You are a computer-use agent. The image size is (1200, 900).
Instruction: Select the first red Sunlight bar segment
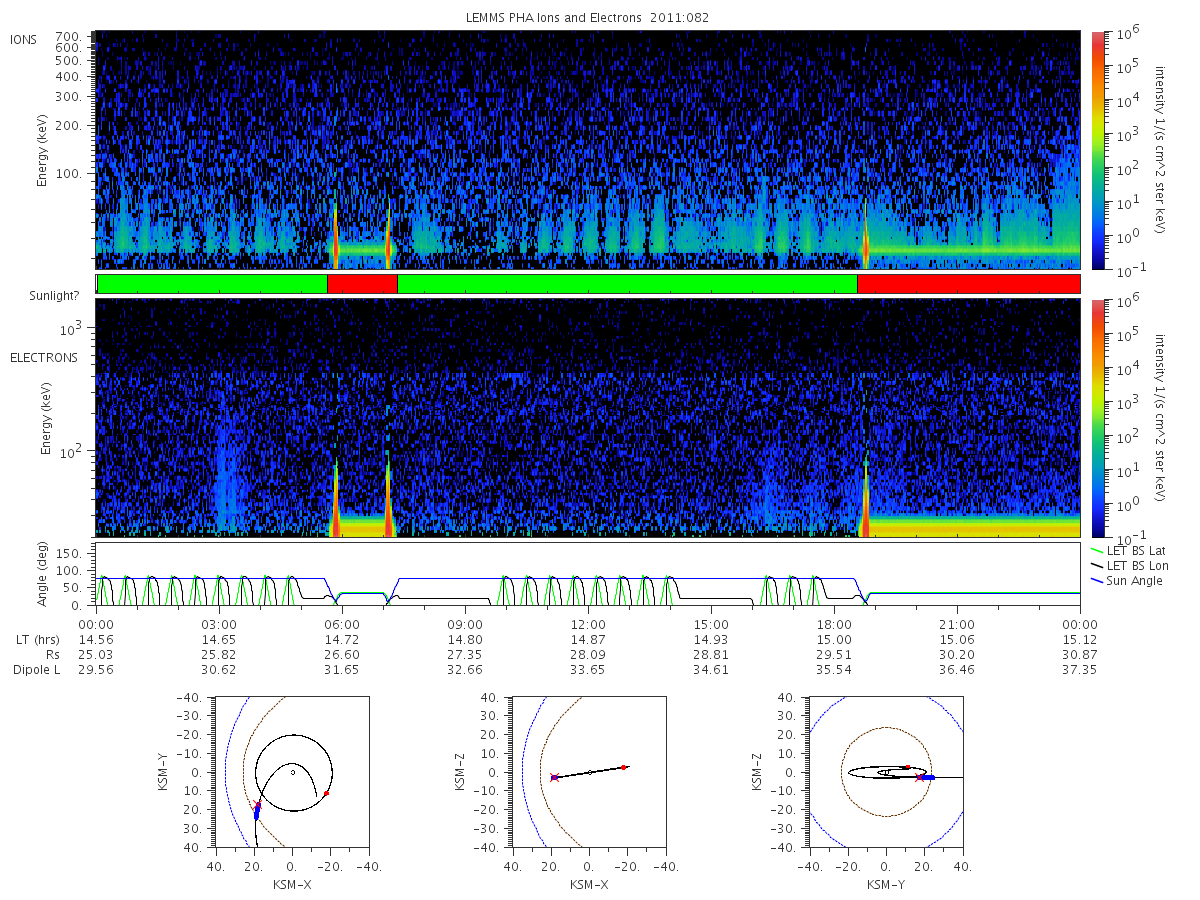pos(362,284)
